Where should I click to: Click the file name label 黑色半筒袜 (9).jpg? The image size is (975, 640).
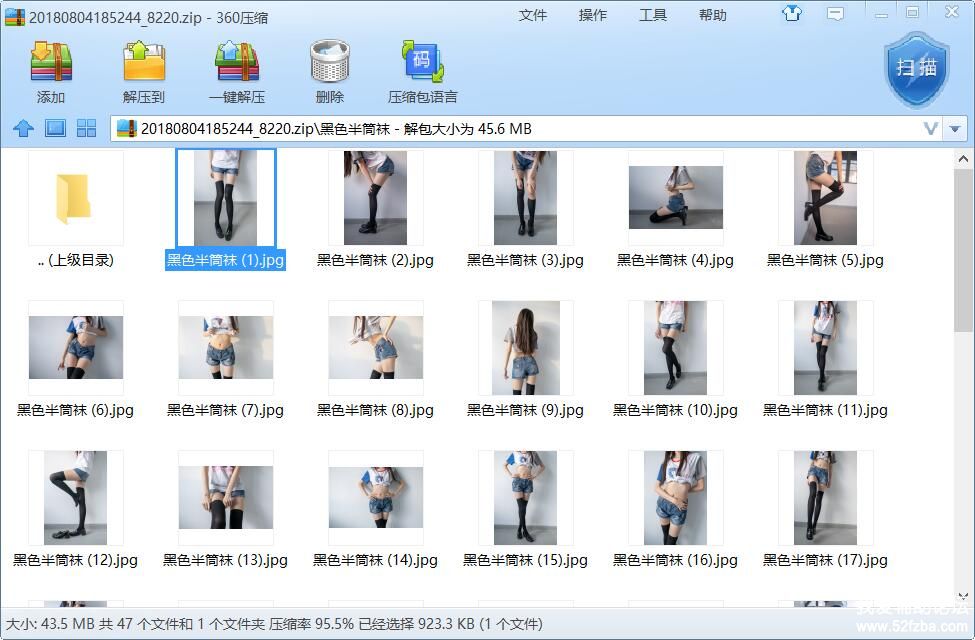[525, 410]
